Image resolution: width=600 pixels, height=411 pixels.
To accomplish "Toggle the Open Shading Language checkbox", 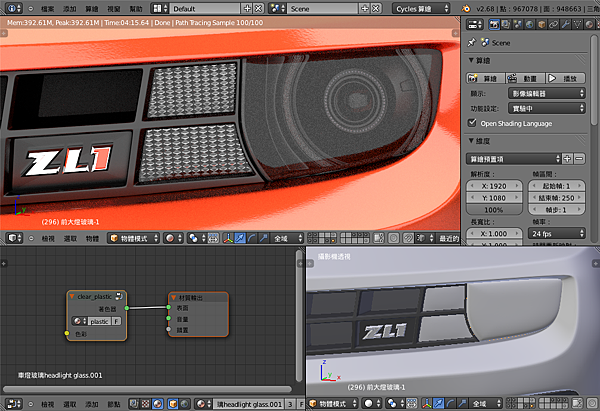I will pos(472,123).
